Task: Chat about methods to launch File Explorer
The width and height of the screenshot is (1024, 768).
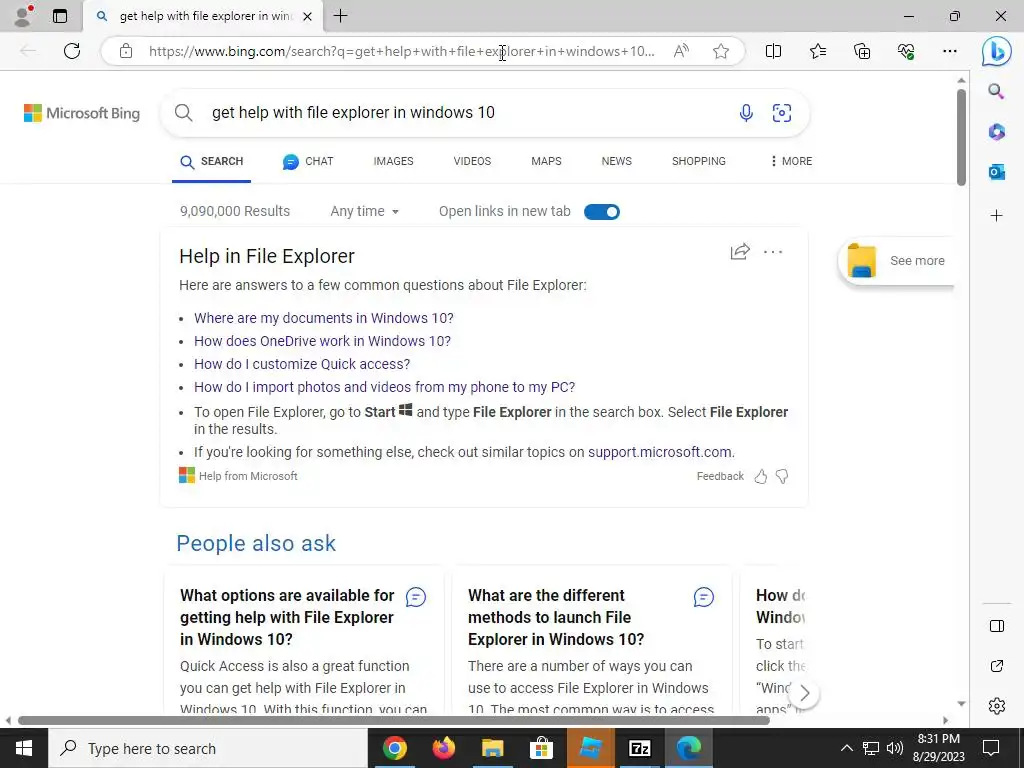Action: [x=704, y=597]
